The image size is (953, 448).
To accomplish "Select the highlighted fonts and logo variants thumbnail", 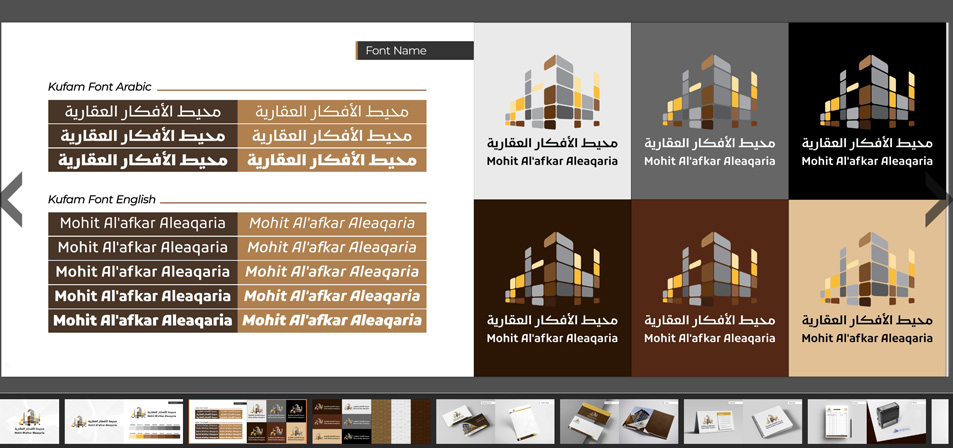I will point(248,421).
